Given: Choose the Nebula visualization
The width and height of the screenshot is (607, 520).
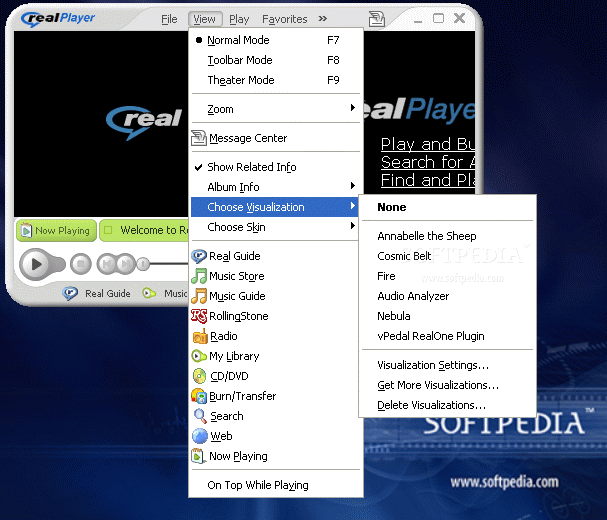Looking at the screenshot, I should pyautogui.click(x=447, y=316).
